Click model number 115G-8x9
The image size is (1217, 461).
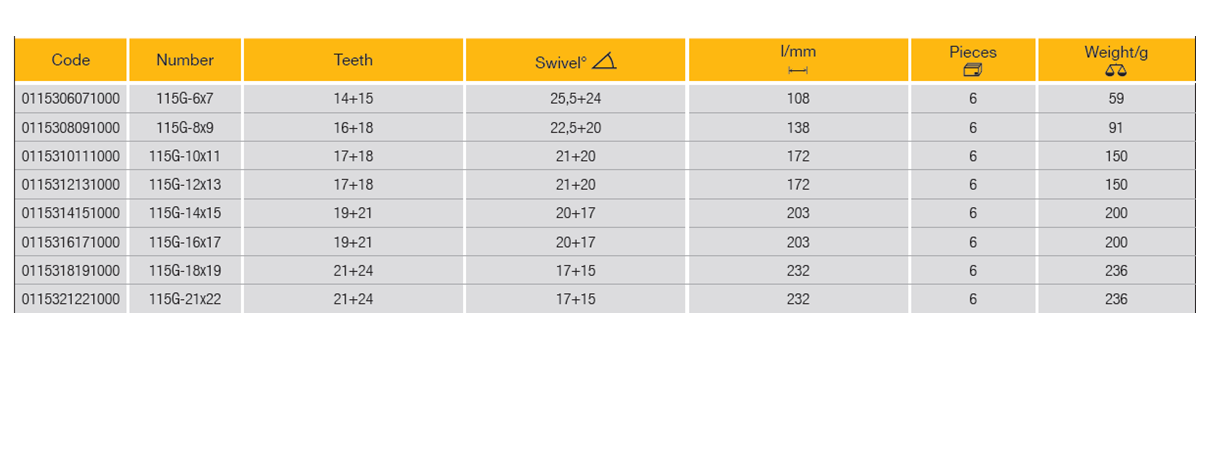point(185,128)
